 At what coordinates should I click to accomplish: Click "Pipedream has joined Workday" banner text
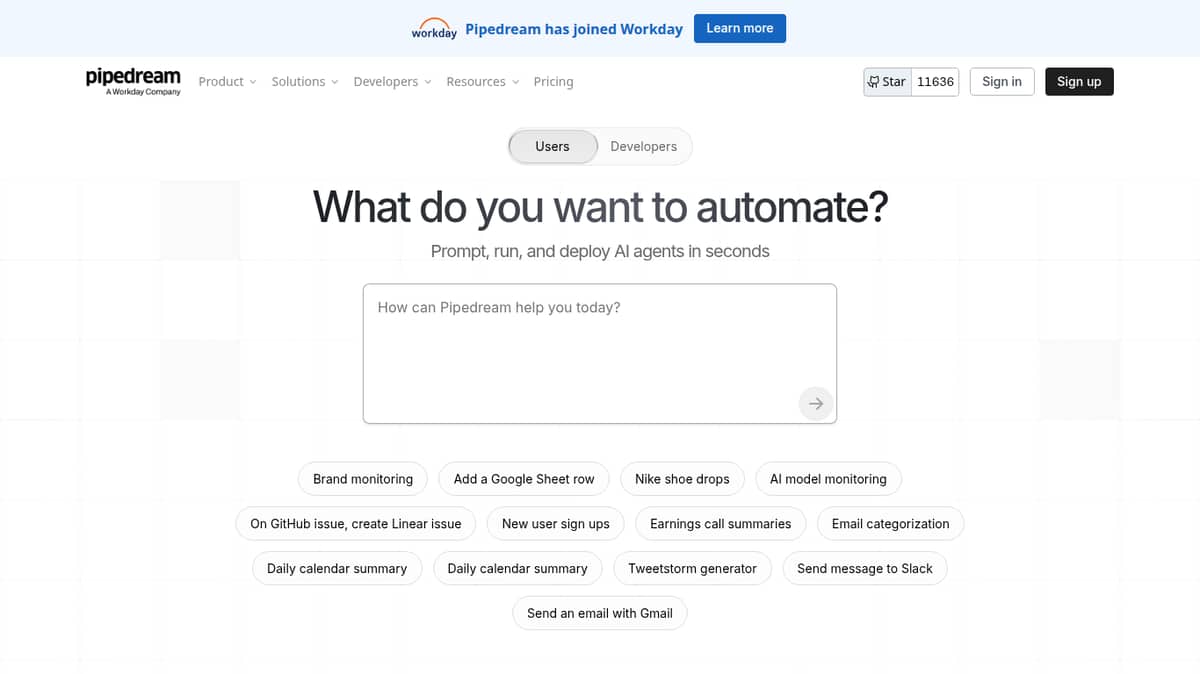pos(574,29)
